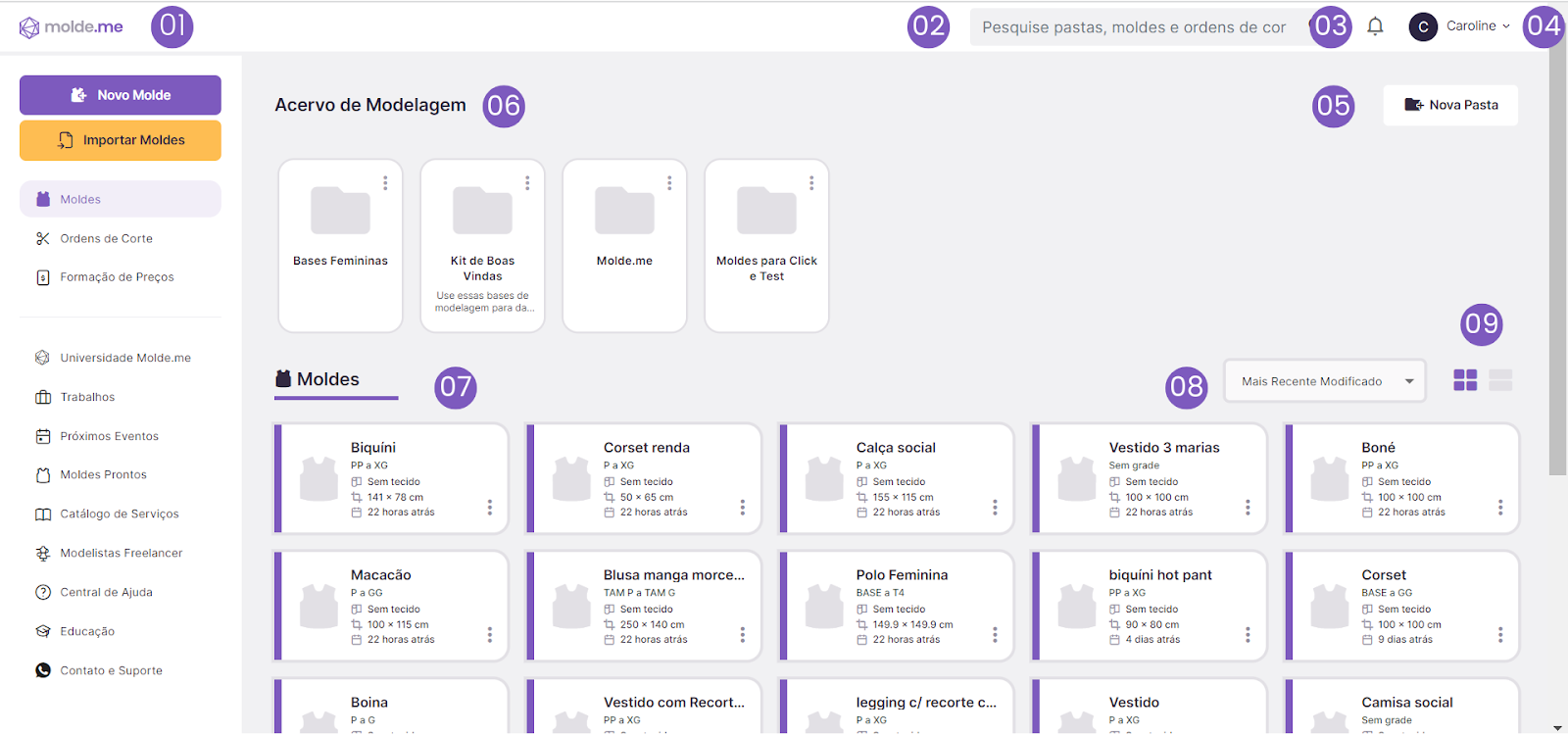Open options menu for Boné
The image size is (1568, 735).
1500,508
